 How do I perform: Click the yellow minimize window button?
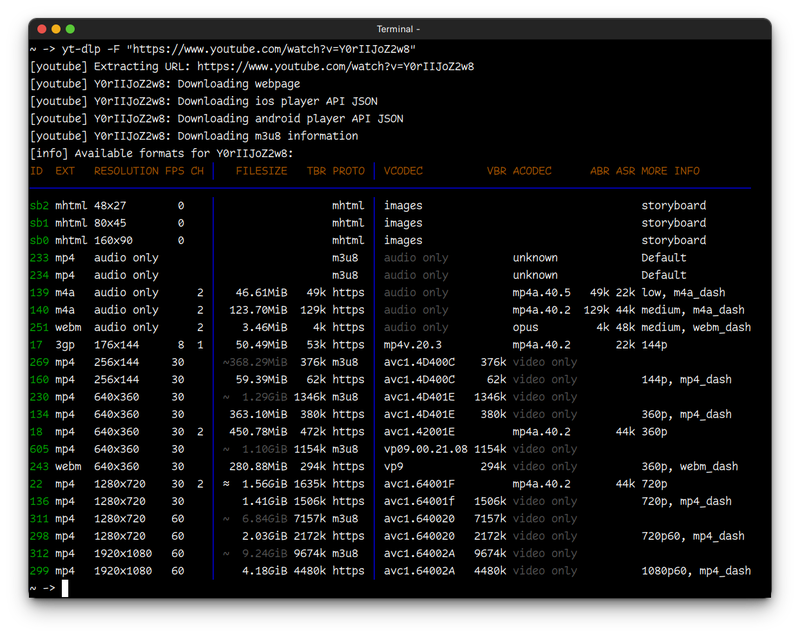(56, 30)
